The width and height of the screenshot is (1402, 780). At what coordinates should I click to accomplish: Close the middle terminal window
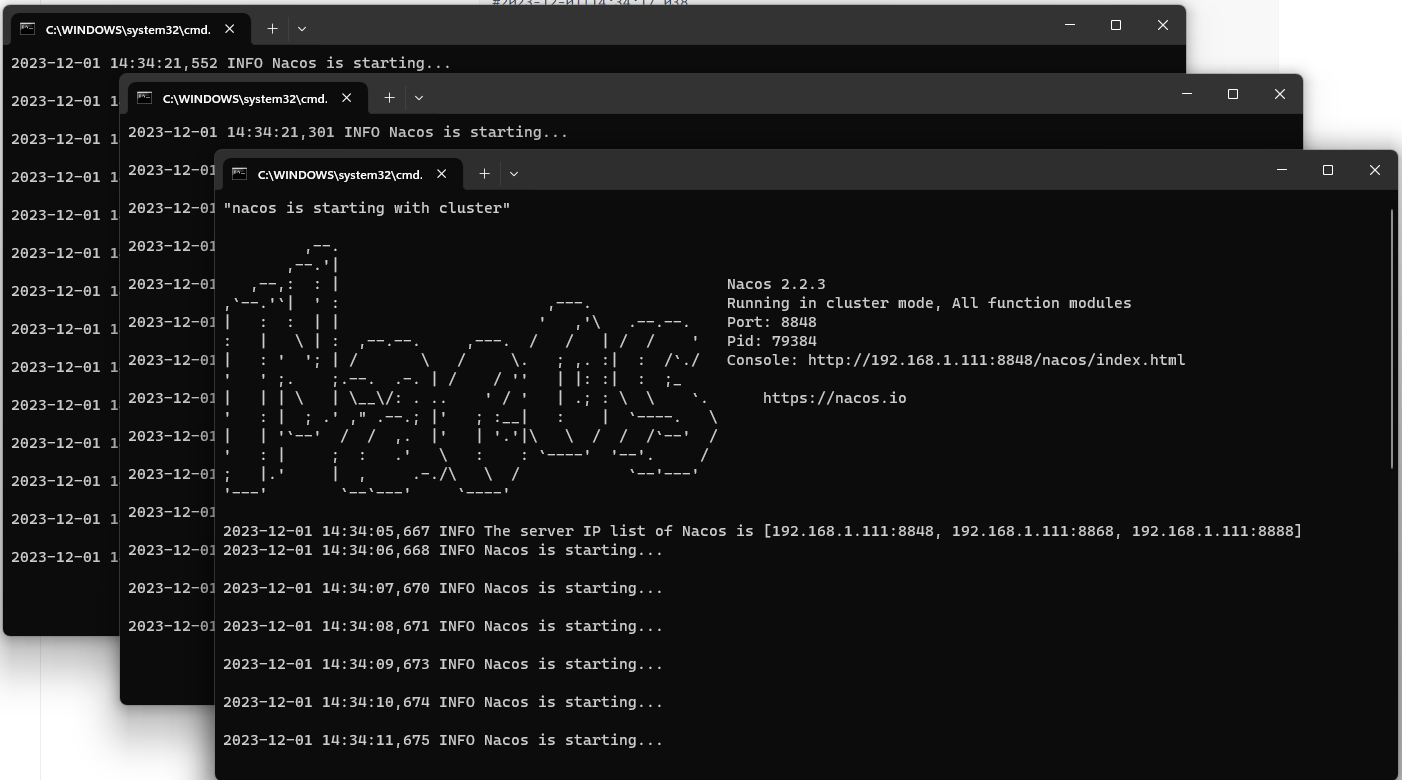(x=1279, y=94)
